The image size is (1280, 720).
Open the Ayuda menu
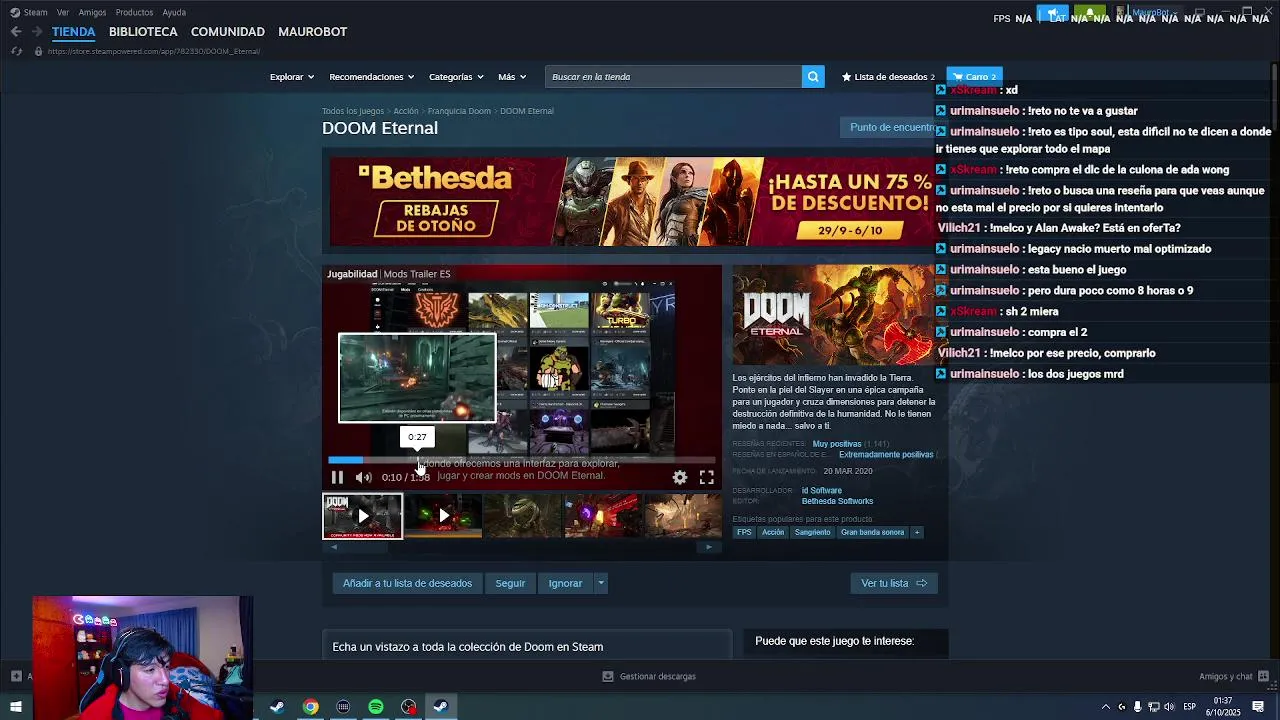[174, 13]
